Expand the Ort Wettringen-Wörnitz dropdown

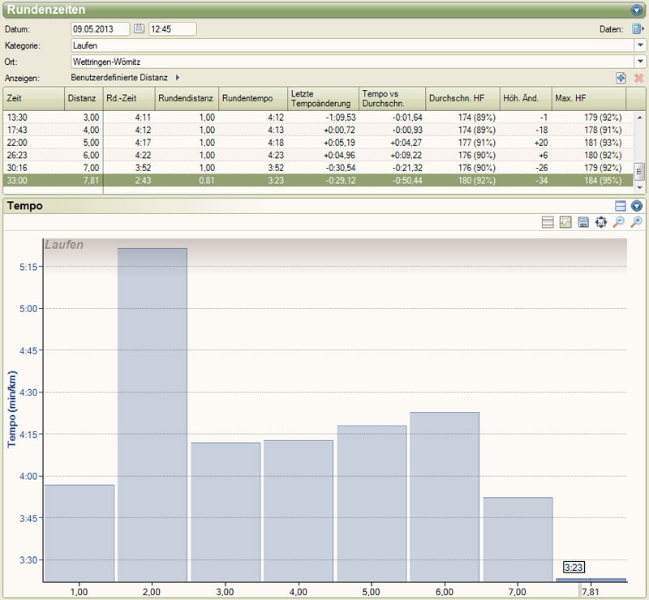(640, 62)
